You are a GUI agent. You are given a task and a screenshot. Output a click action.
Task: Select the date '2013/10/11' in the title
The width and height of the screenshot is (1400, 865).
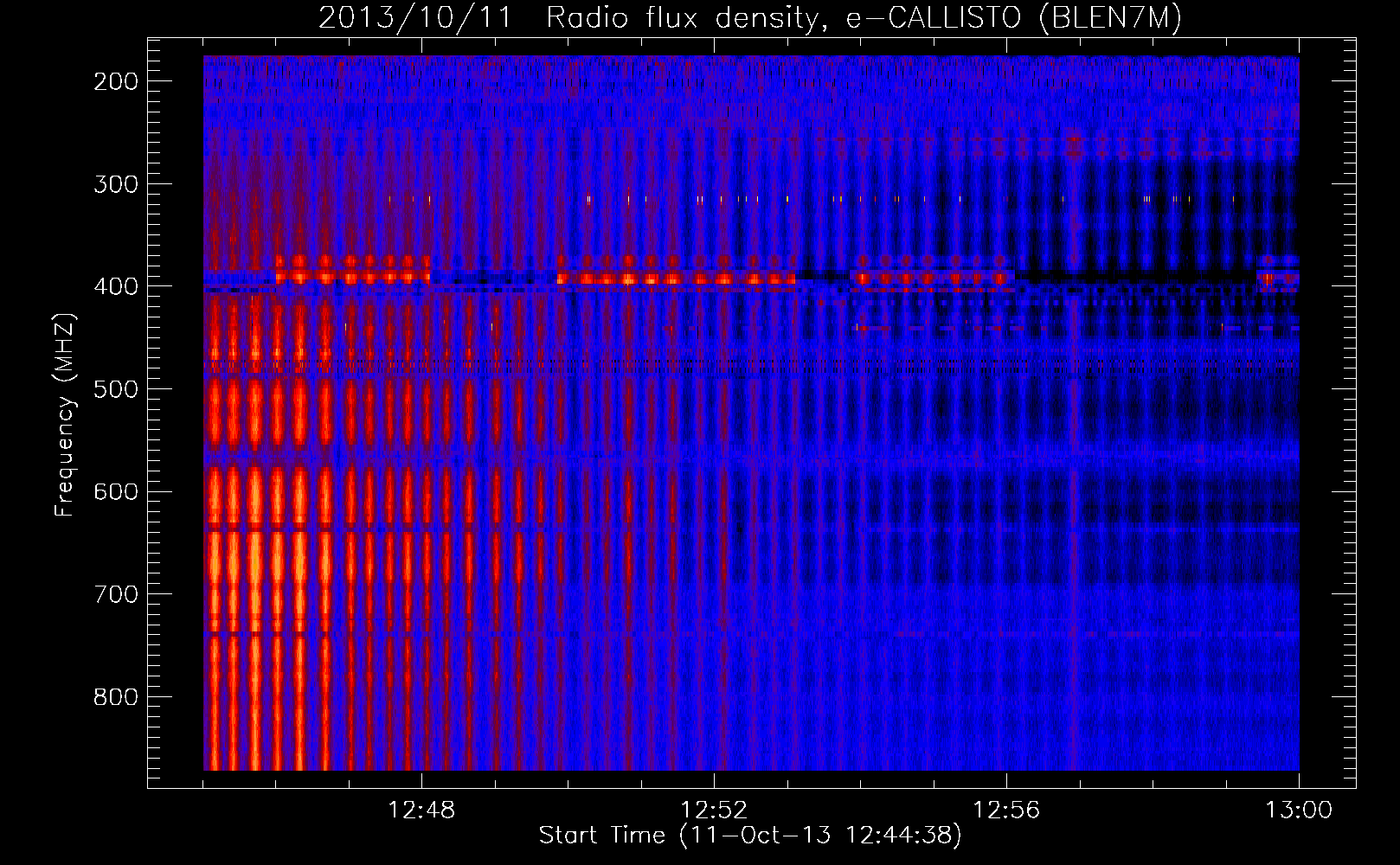(x=415, y=18)
